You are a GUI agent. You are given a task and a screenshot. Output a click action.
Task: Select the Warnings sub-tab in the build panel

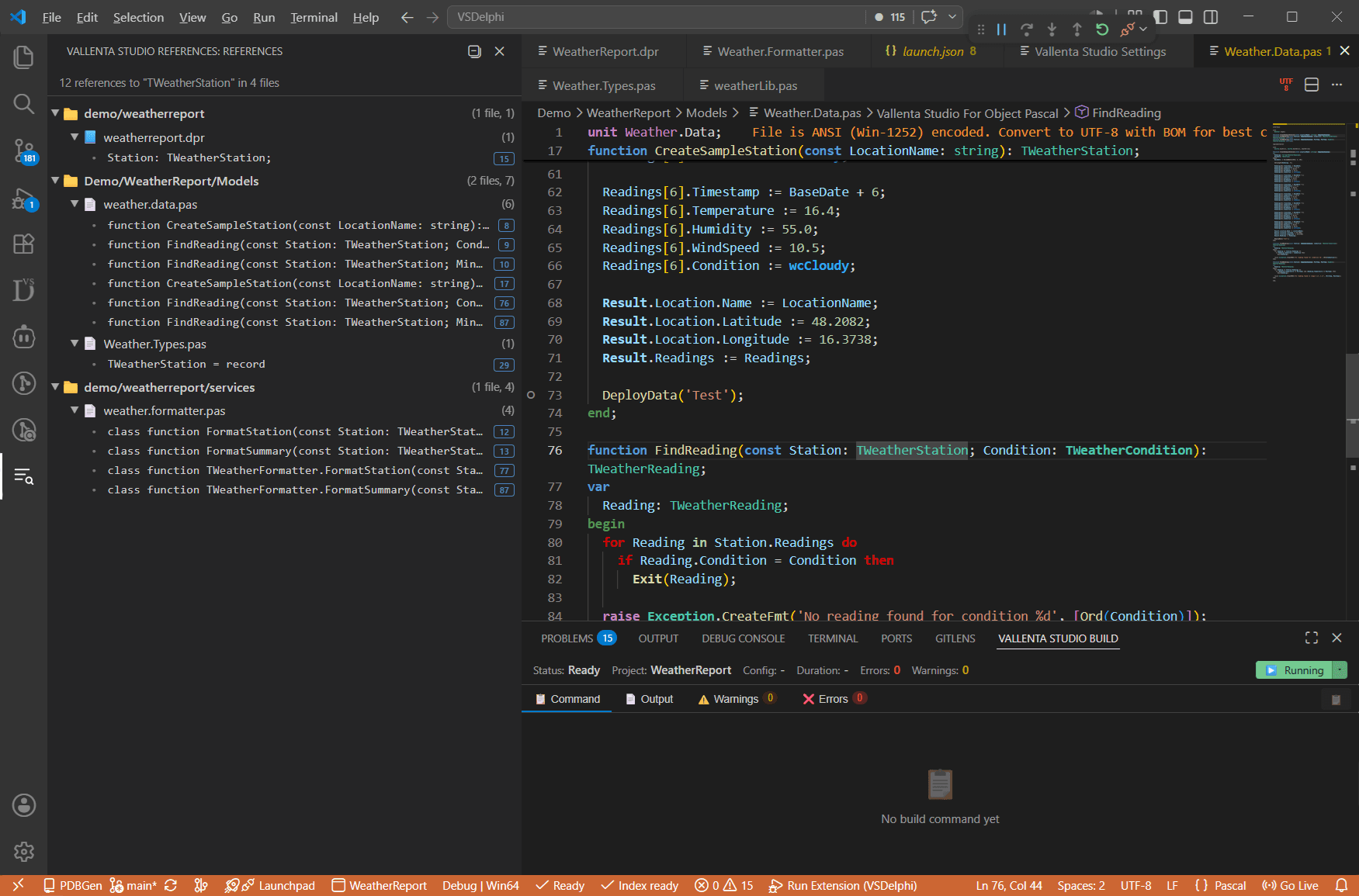(737, 699)
